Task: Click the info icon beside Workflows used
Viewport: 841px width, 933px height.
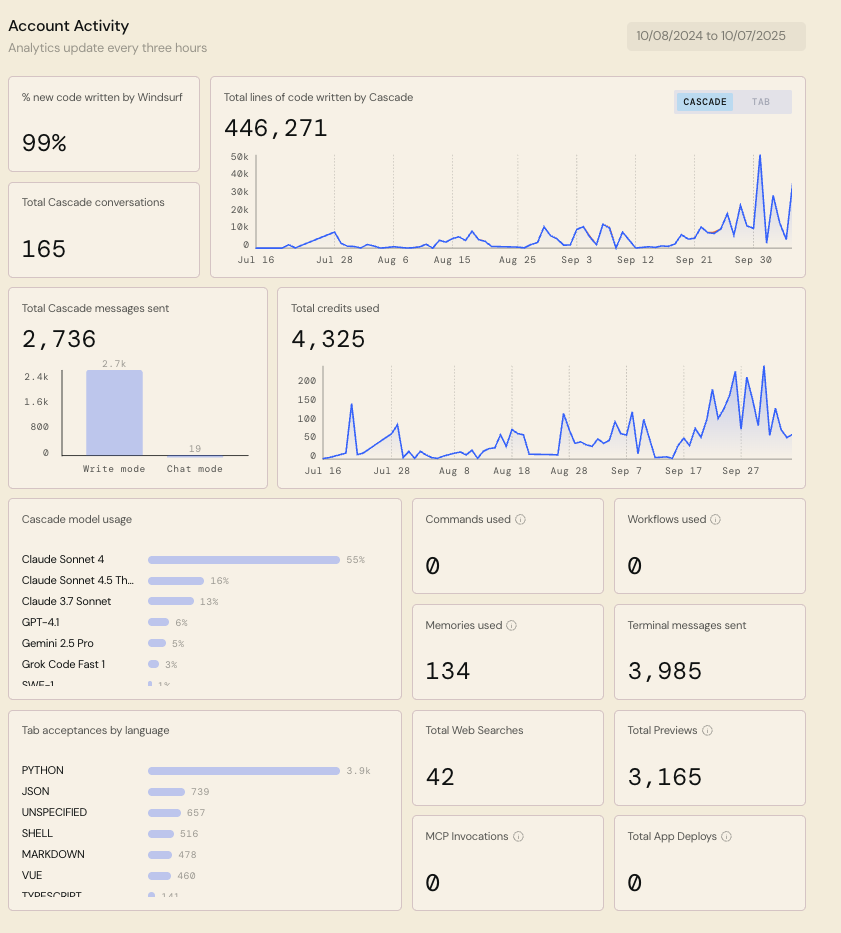Action: click(x=716, y=520)
